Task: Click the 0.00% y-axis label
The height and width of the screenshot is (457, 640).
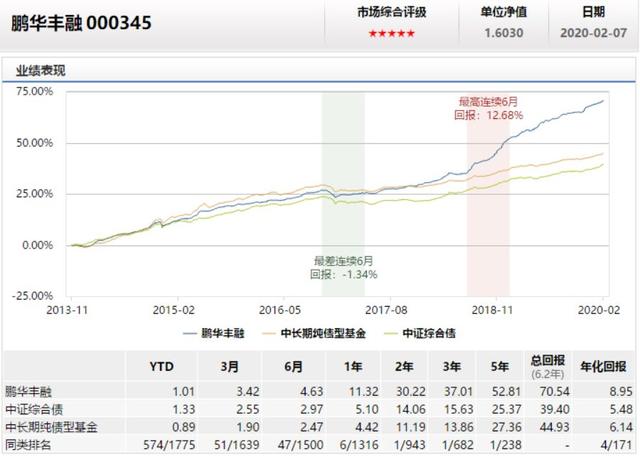Action: (38, 245)
